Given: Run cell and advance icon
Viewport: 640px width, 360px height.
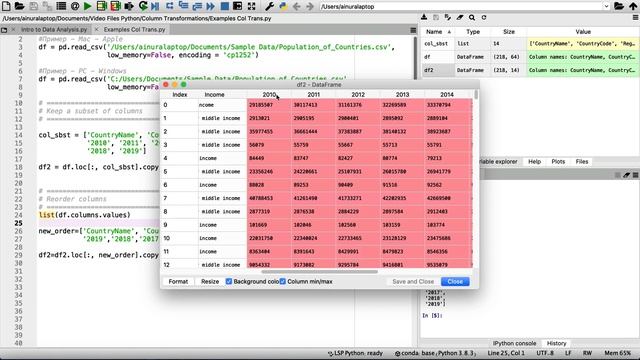Looking at the screenshot, I should click(116, 6).
